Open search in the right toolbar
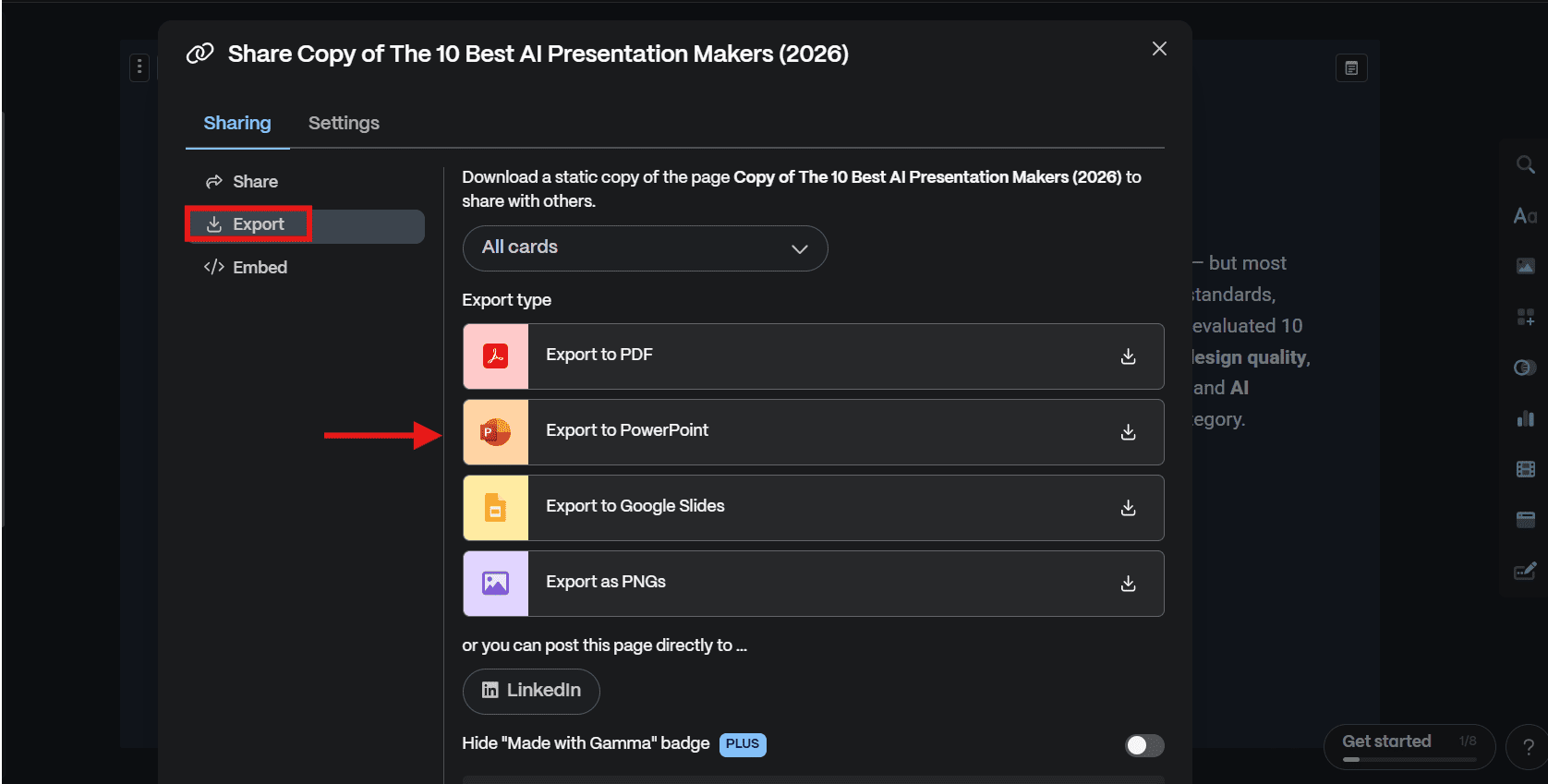The height and width of the screenshot is (784, 1548). coord(1525,164)
